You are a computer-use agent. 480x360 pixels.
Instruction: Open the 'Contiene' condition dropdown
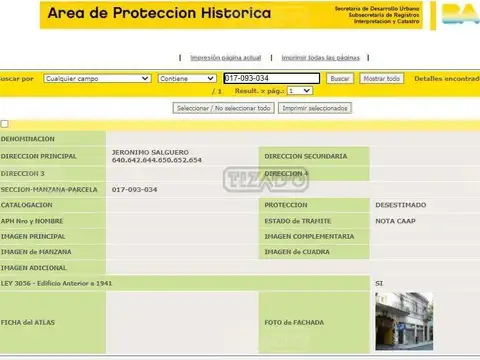point(187,78)
